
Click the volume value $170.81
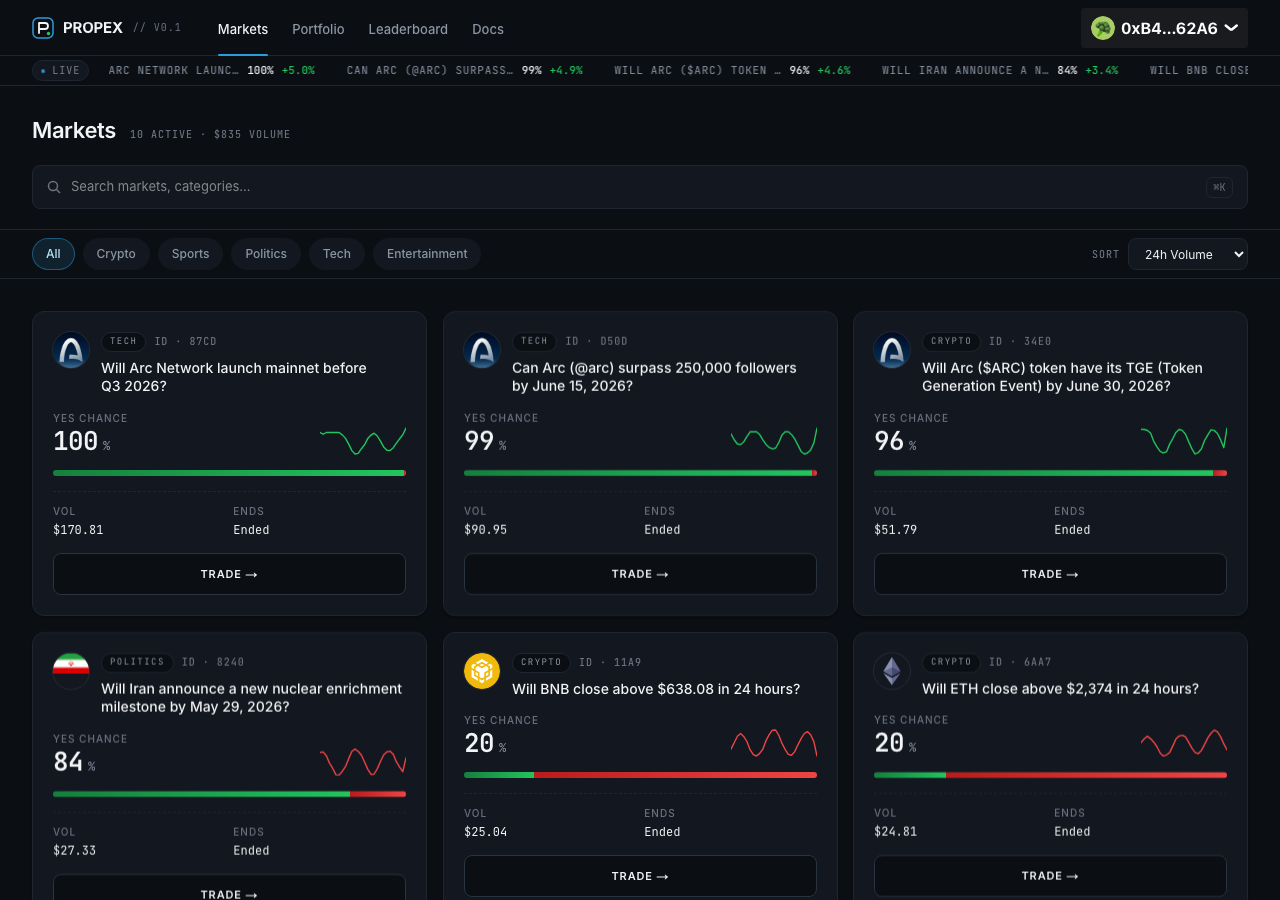(78, 530)
